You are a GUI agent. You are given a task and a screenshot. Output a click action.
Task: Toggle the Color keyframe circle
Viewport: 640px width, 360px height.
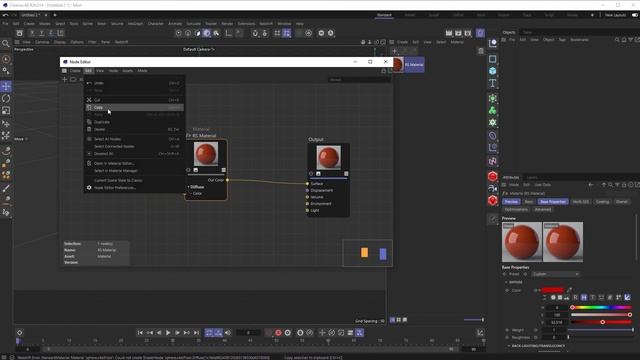pos(507,290)
